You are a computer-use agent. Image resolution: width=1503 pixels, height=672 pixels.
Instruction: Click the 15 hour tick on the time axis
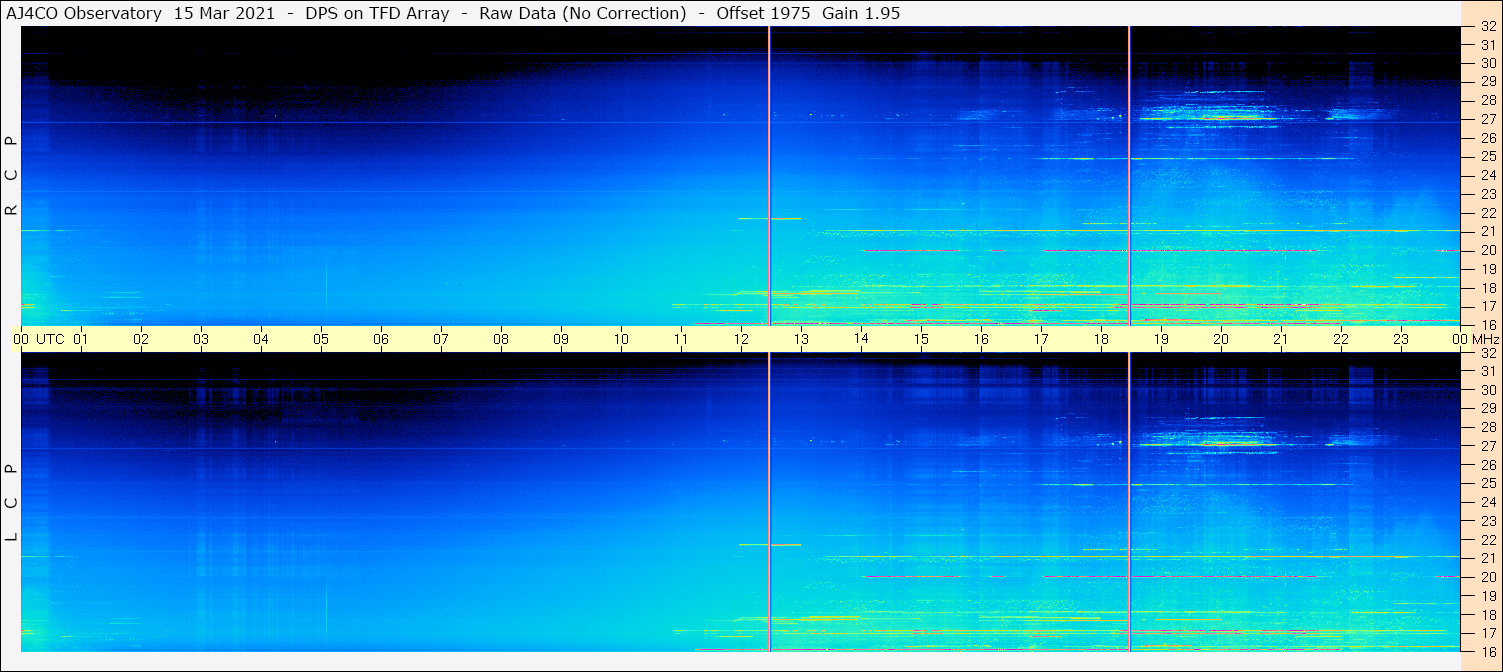[921, 340]
